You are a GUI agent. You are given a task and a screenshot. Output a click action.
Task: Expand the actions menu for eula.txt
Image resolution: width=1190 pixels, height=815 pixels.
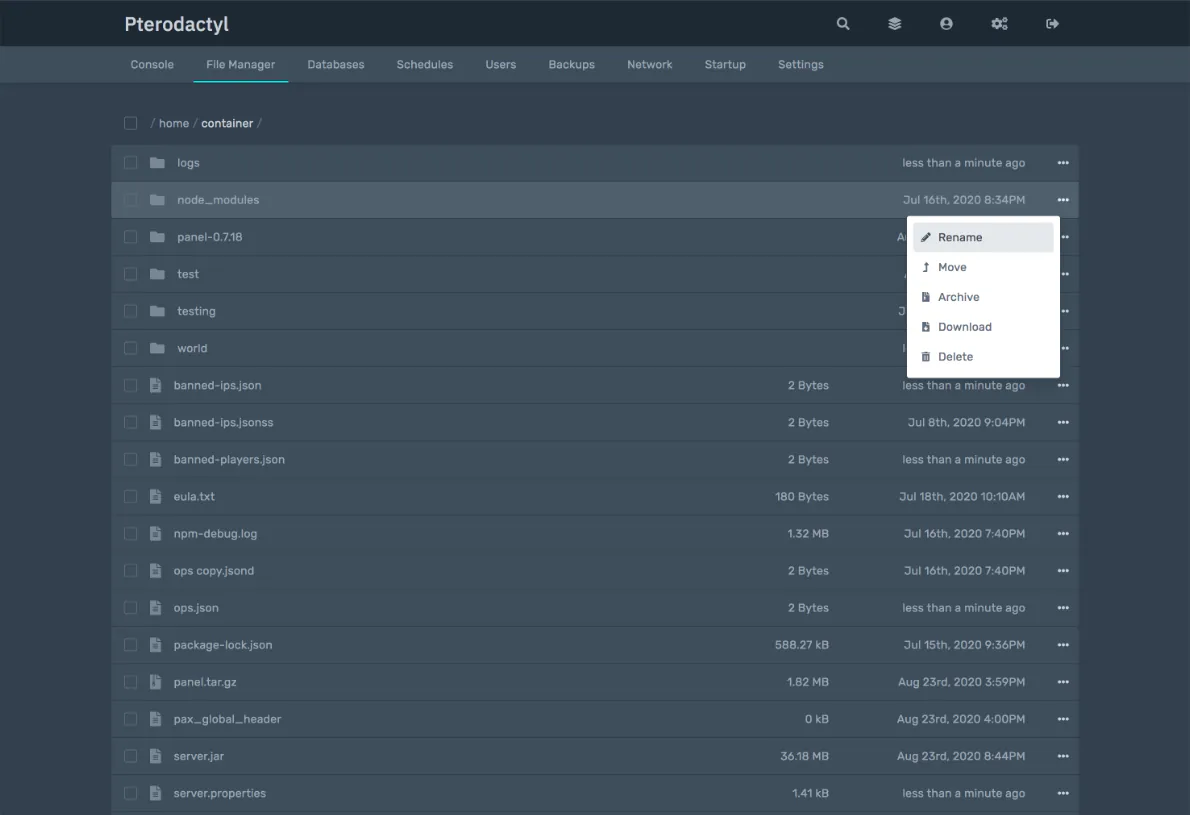1063,497
